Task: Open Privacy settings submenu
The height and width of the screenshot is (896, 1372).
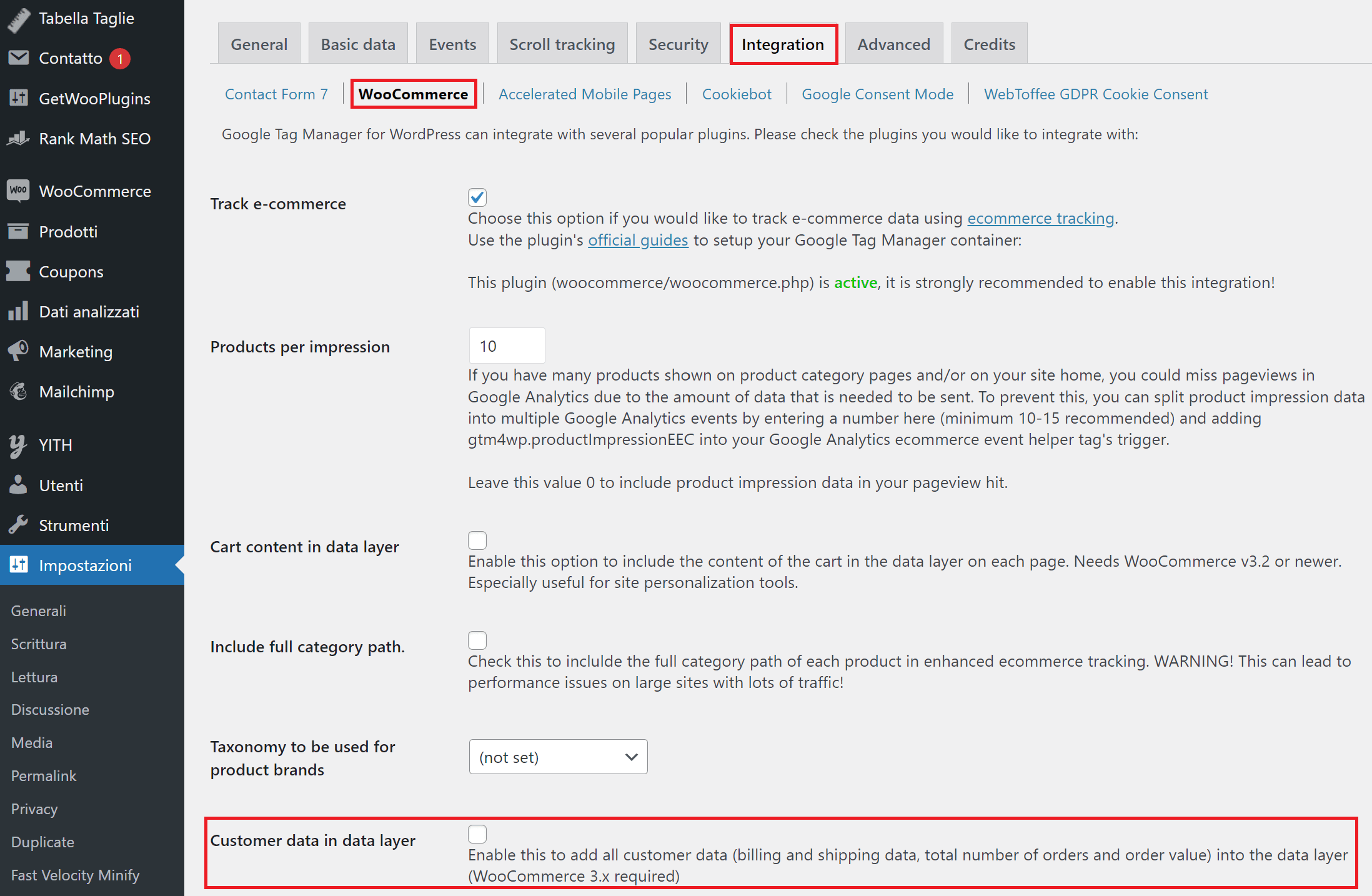Action: [x=34, y=809]
